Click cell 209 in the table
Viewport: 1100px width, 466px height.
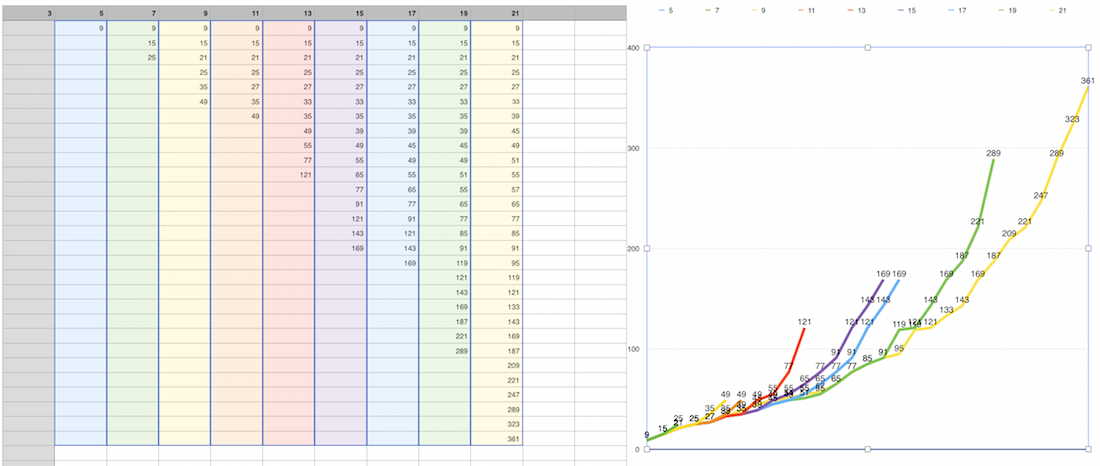coord(497,365)
